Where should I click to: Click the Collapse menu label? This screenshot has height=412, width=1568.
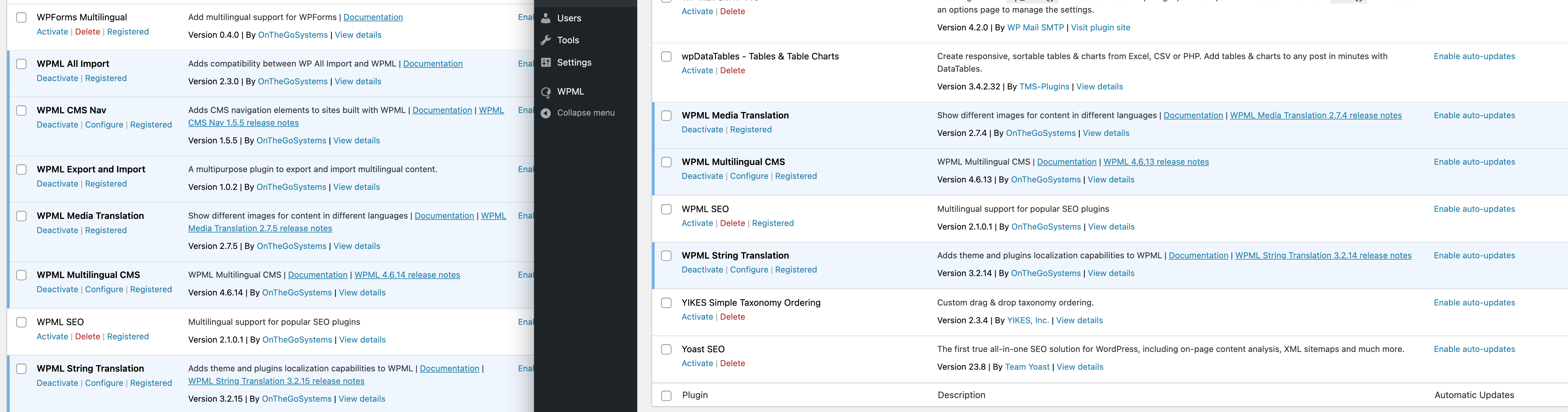(586, 113)
